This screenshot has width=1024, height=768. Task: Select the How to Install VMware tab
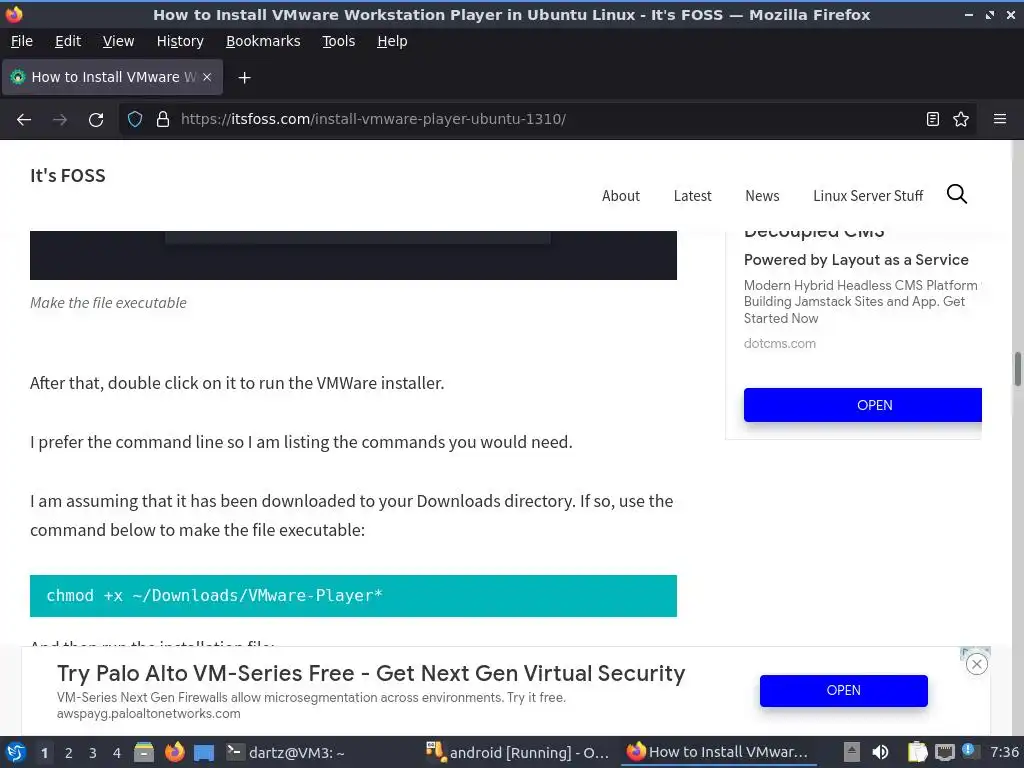tap(113, 77)
